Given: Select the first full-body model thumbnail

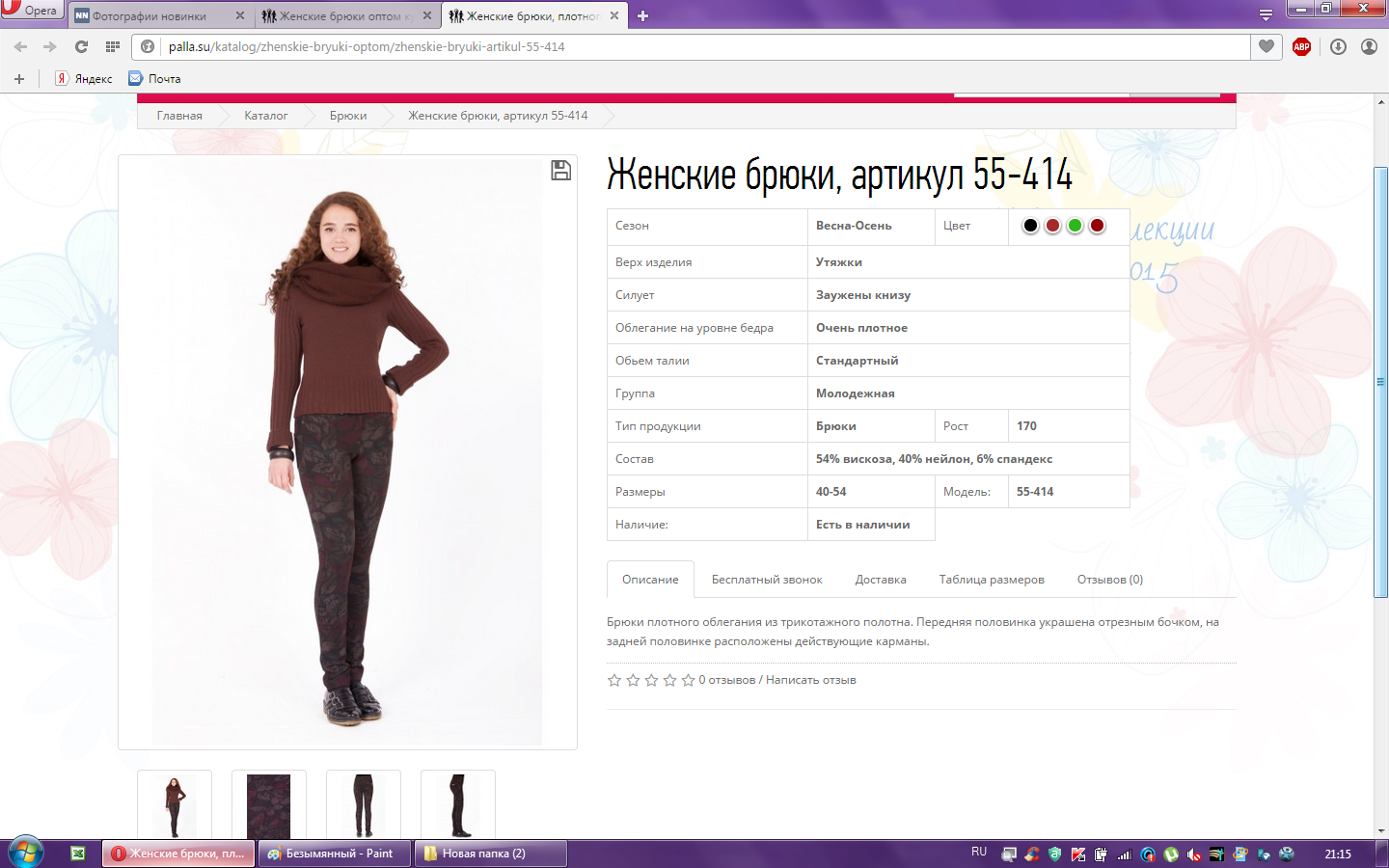Looking at the screenshot, I should [x=175, y=804].
